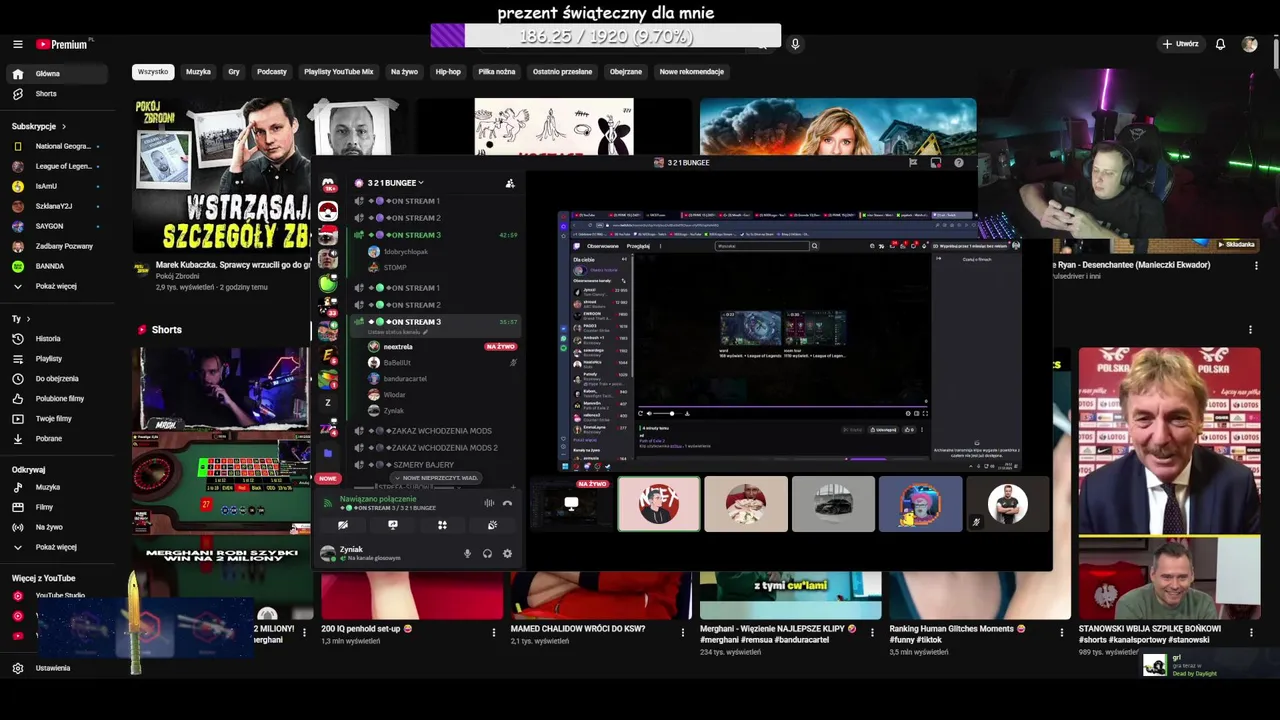
Task: Disconnect from Discord voice channel
Action: click(507, 503)
